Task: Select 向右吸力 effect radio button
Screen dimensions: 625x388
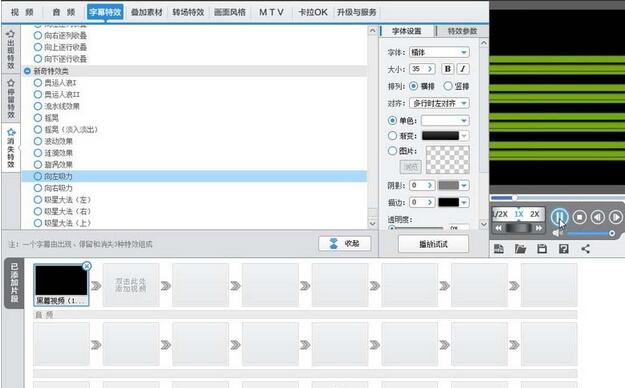Action: click(38, 188)
